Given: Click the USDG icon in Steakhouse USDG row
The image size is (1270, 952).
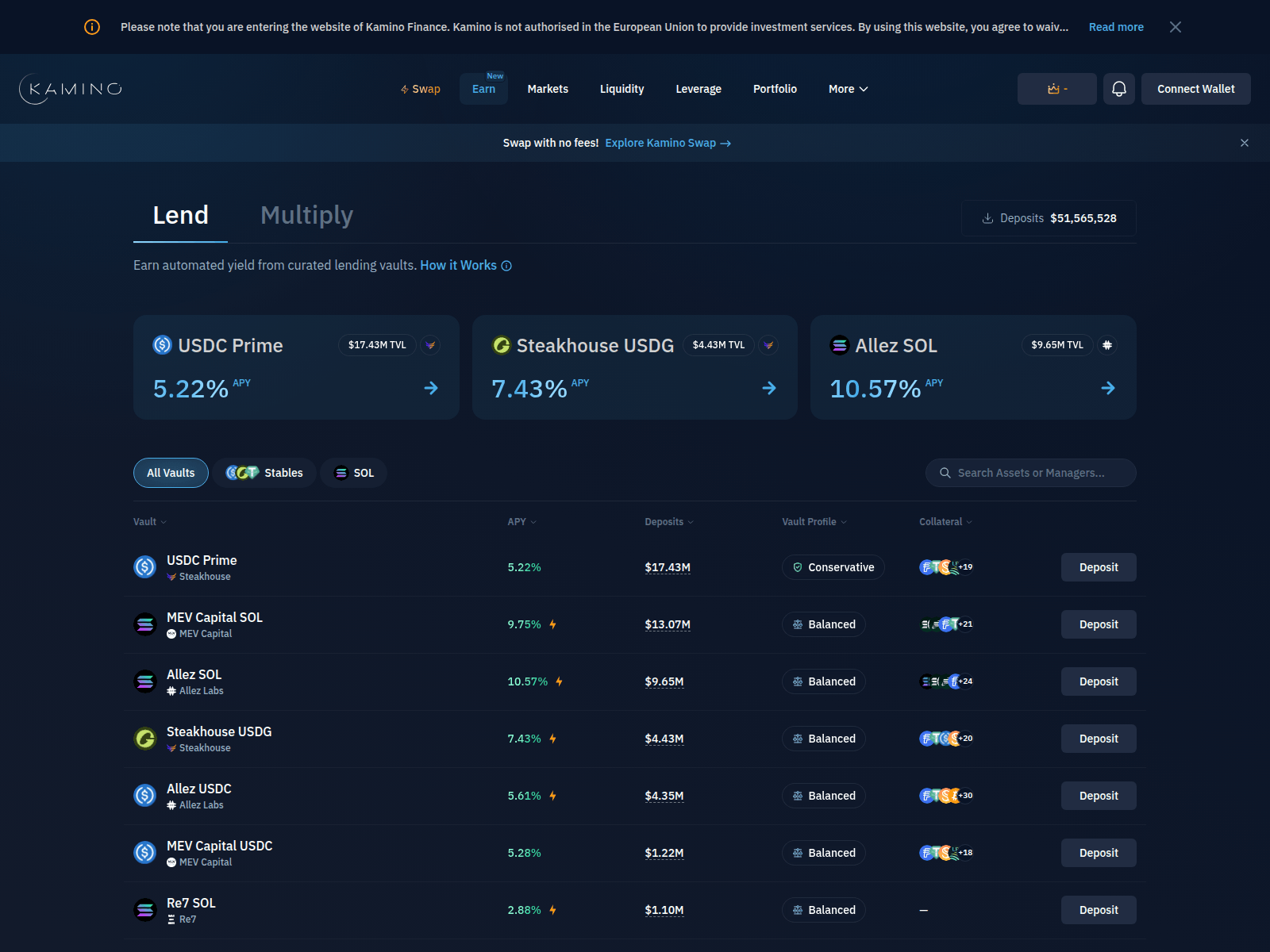Looking at the screenshot, I should (x=145, y=739).
